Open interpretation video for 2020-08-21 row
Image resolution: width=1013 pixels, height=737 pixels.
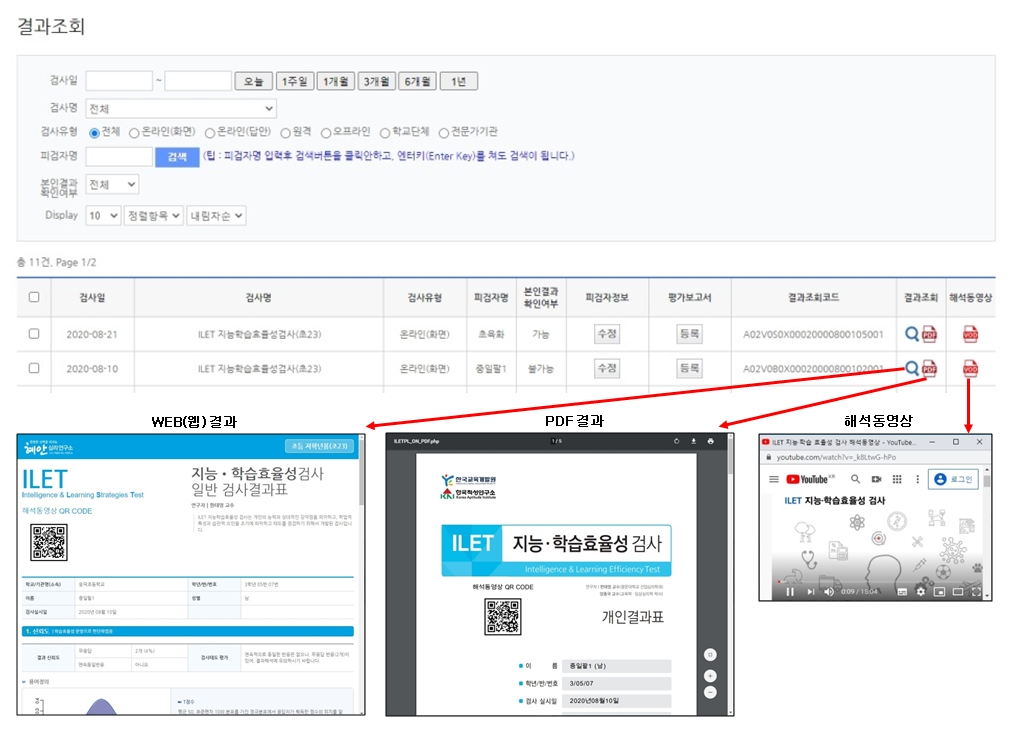(x=970, y=334)
